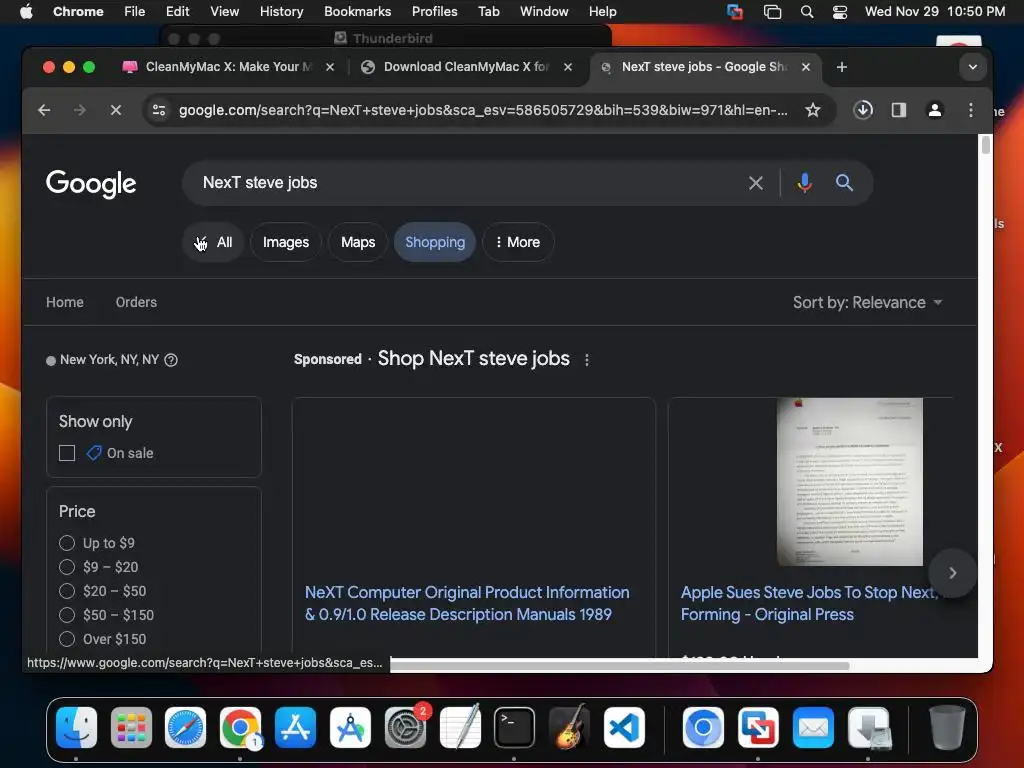Select price Over $150
1024x768 pixels.
coord(67,639)
